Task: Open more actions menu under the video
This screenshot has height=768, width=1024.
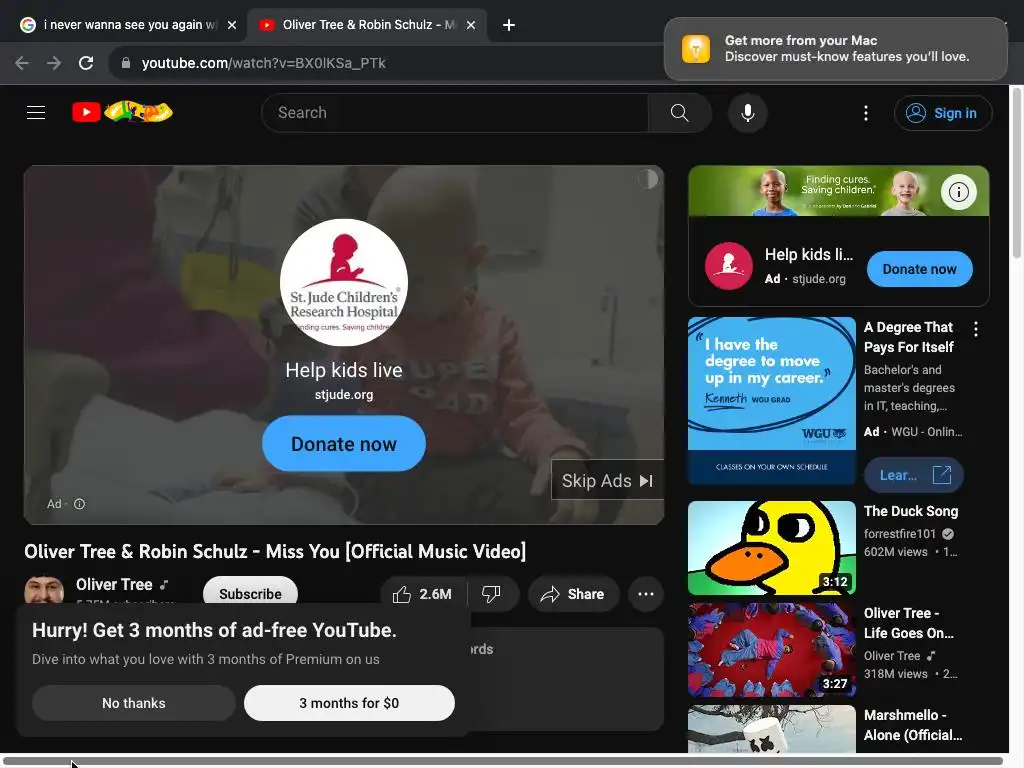Action: tap(646, 594)
